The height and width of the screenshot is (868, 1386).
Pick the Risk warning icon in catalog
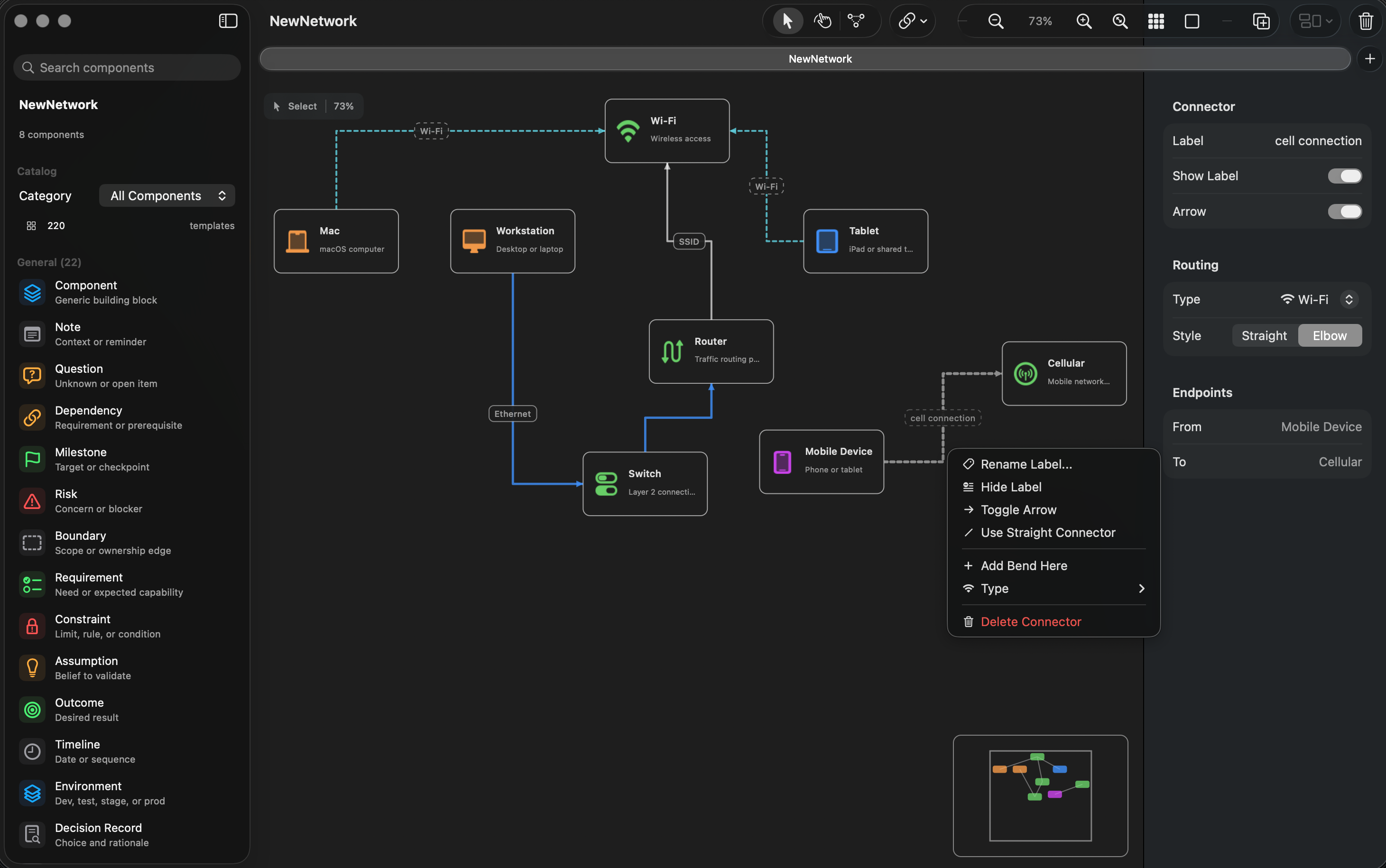pos(32,501)
